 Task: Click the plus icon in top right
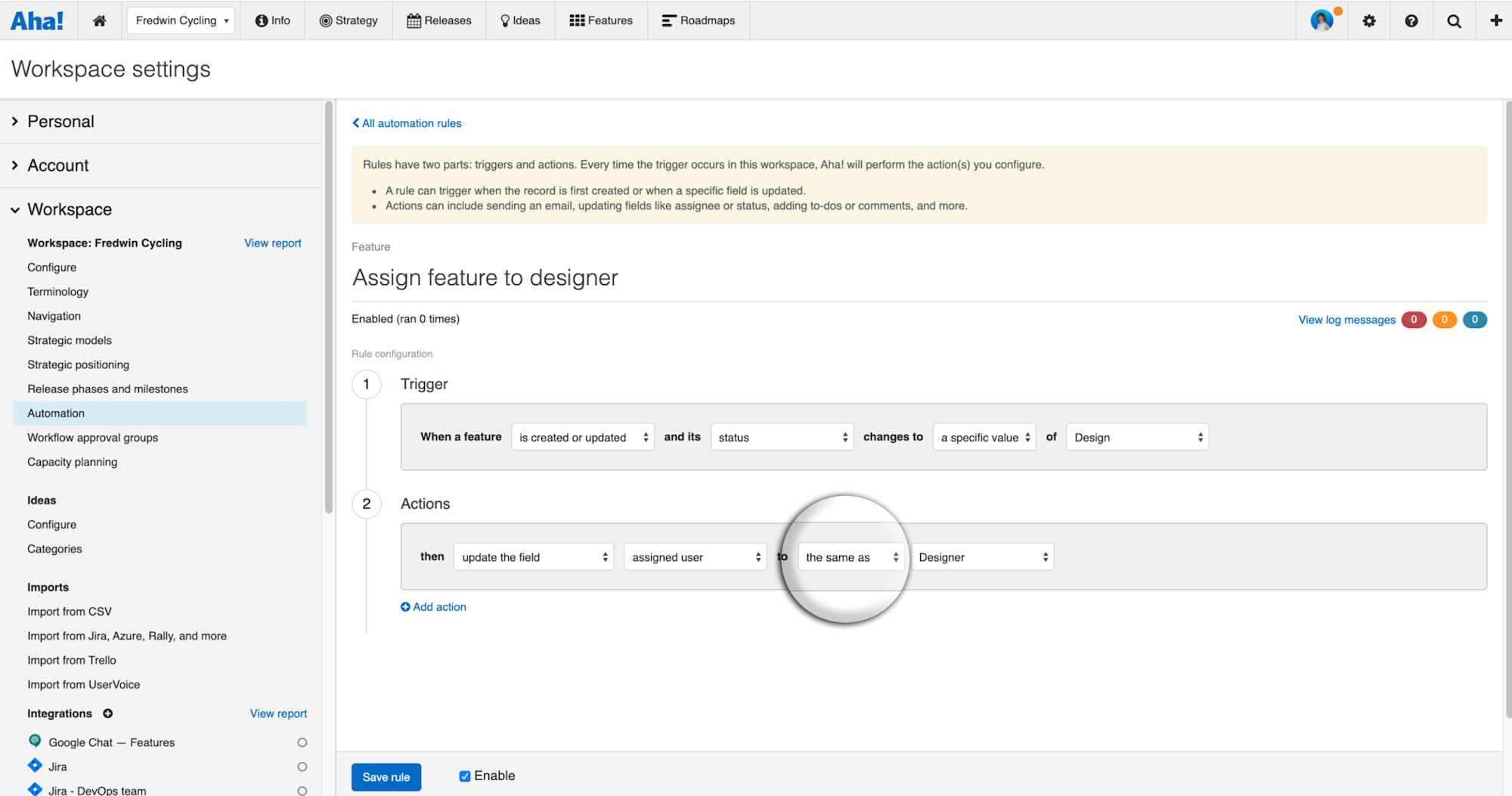click(1496, 20)
